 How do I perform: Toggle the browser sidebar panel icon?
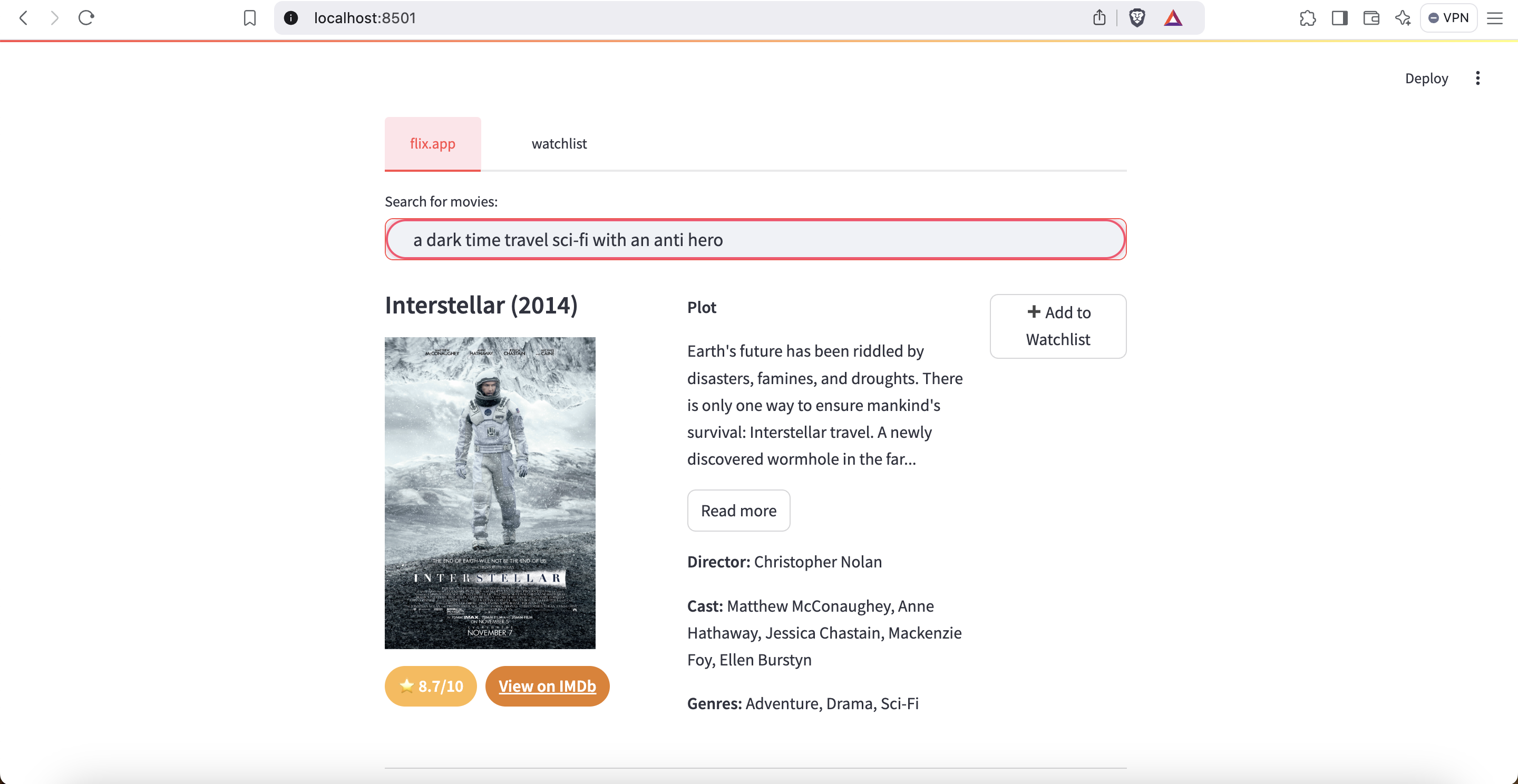pos(1339,18)
